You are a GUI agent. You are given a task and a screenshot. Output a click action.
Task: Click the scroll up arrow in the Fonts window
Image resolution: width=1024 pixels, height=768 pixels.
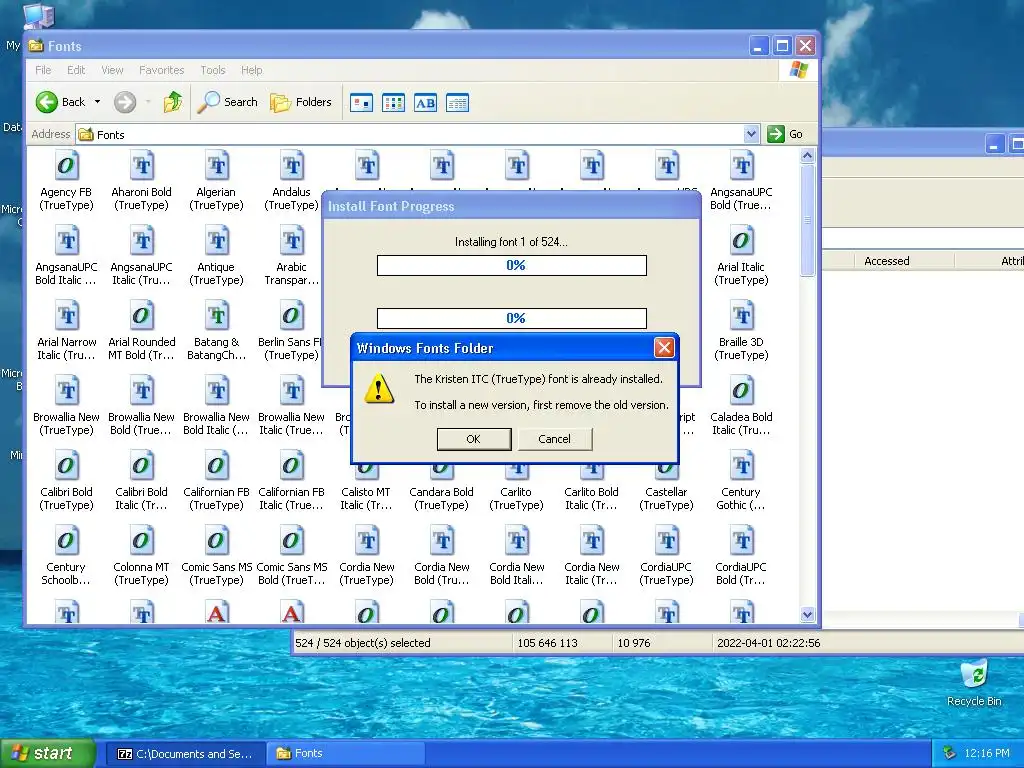click(807, 156)
